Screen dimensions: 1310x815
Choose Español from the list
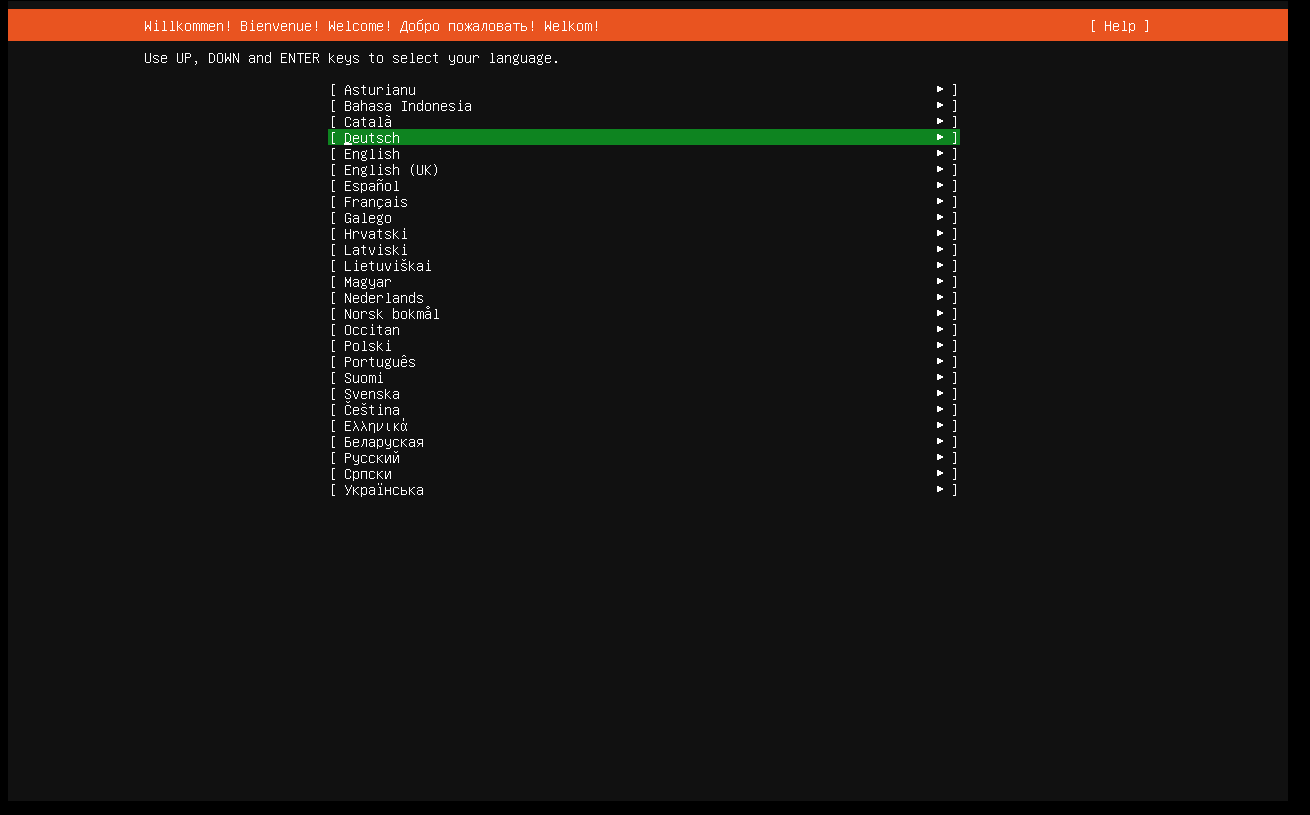point(371,186)
